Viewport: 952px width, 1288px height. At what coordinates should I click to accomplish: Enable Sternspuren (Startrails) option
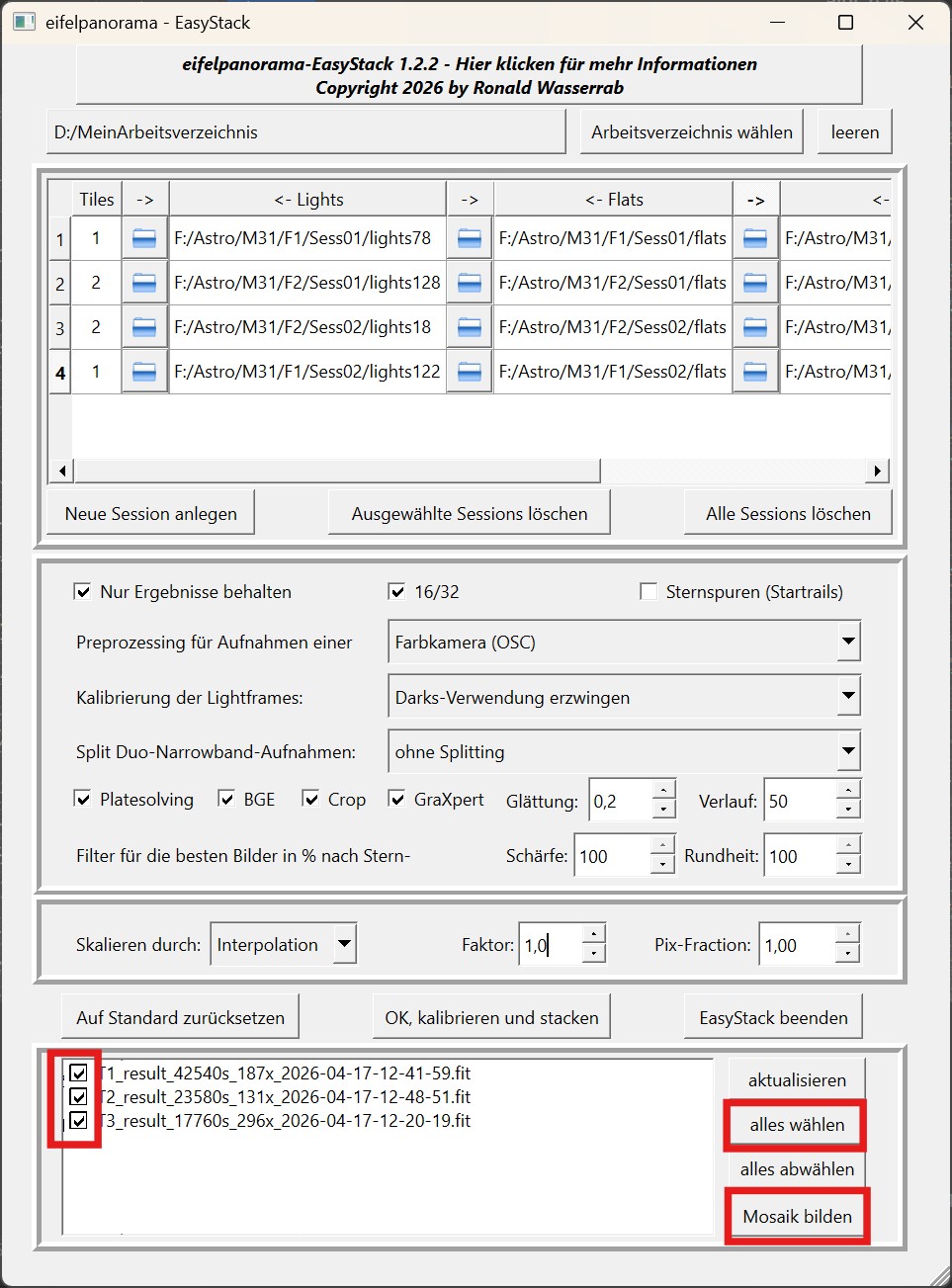(649, 592)
